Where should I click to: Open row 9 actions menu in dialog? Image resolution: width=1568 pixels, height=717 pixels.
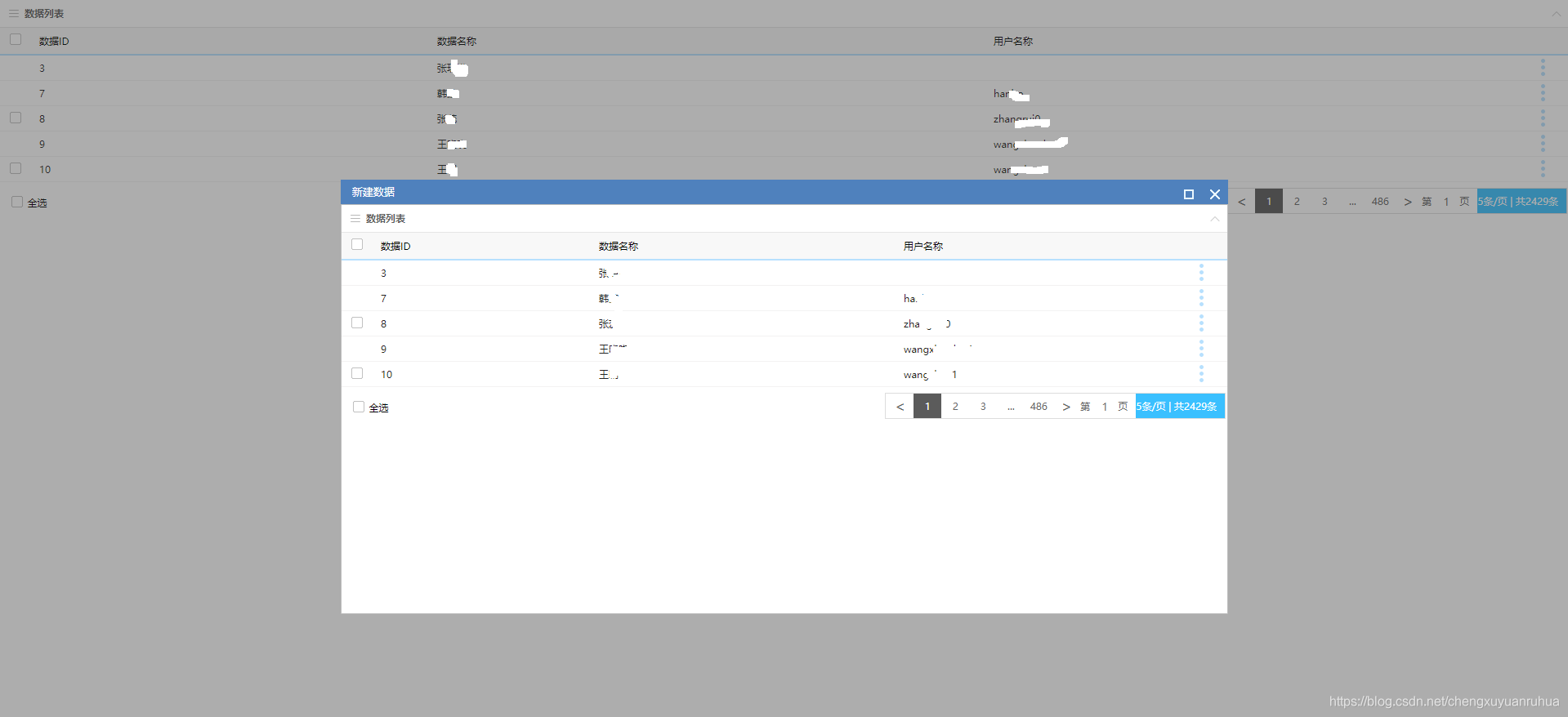click(x=1201, y=349)
